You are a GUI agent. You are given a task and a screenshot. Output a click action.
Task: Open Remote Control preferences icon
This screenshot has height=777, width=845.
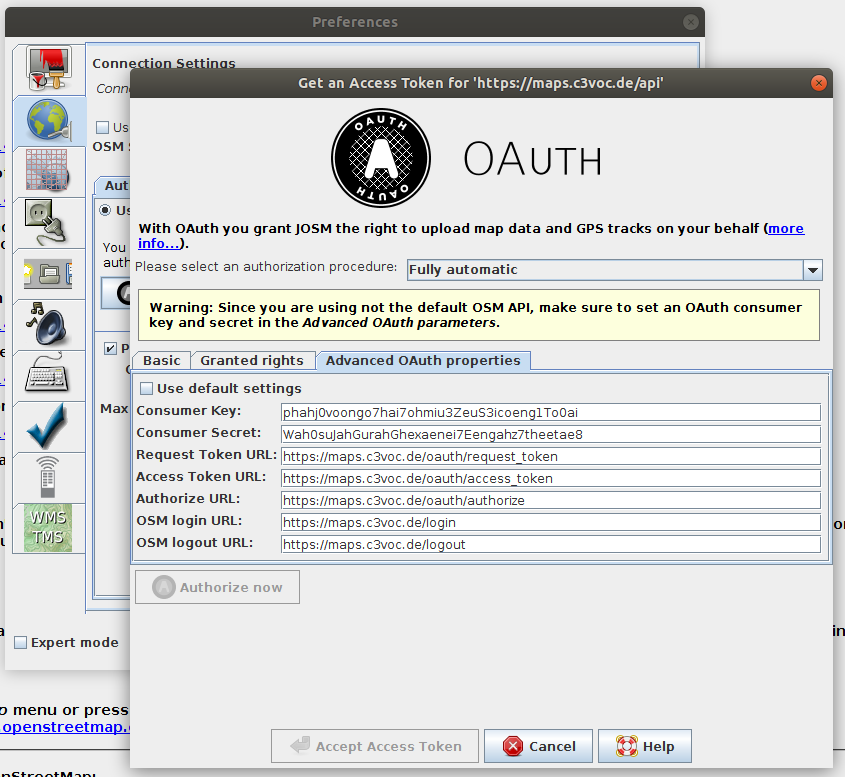pos(48,477)
